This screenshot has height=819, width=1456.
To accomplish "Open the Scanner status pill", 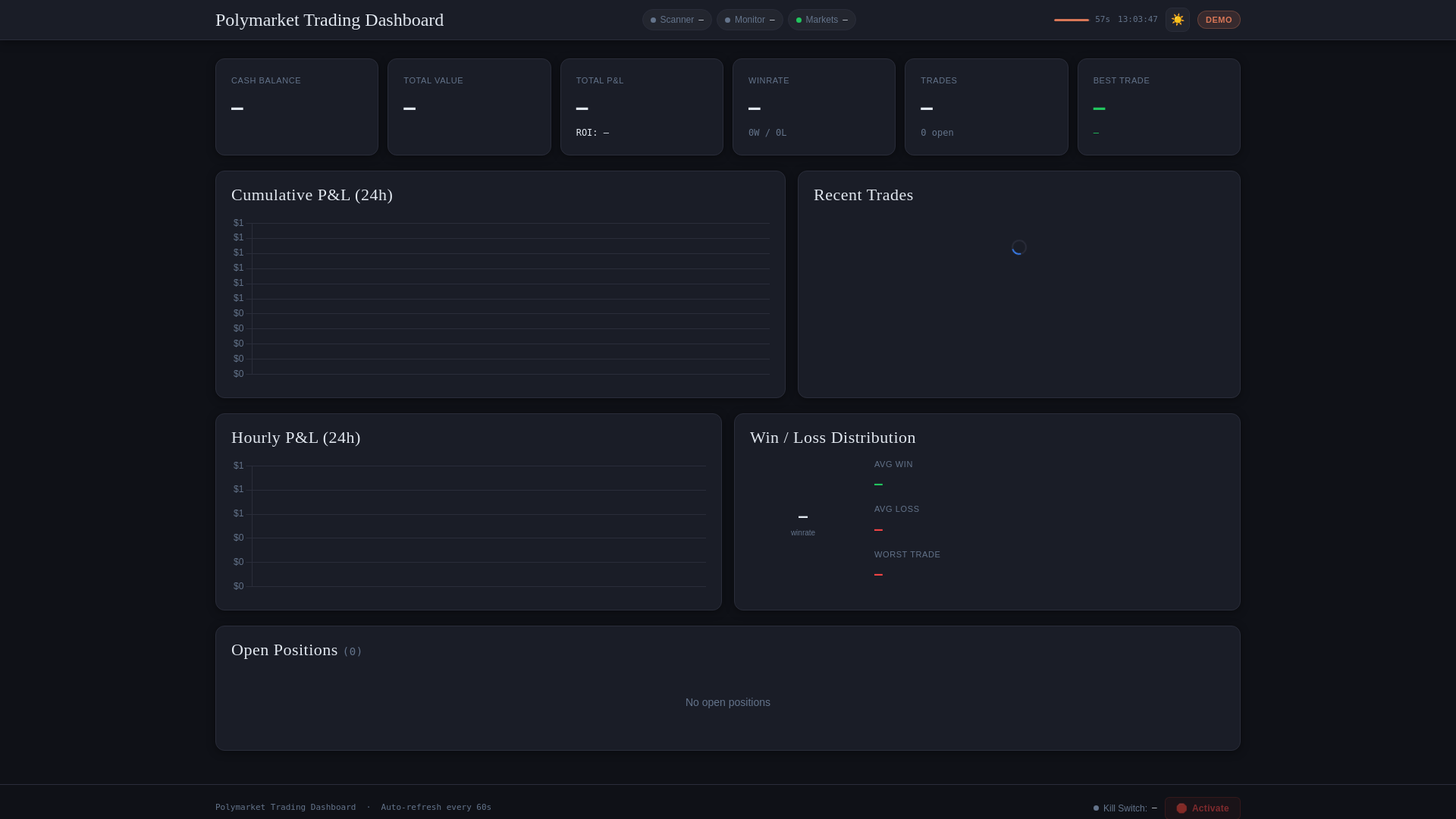I will (x=676, y=20).
